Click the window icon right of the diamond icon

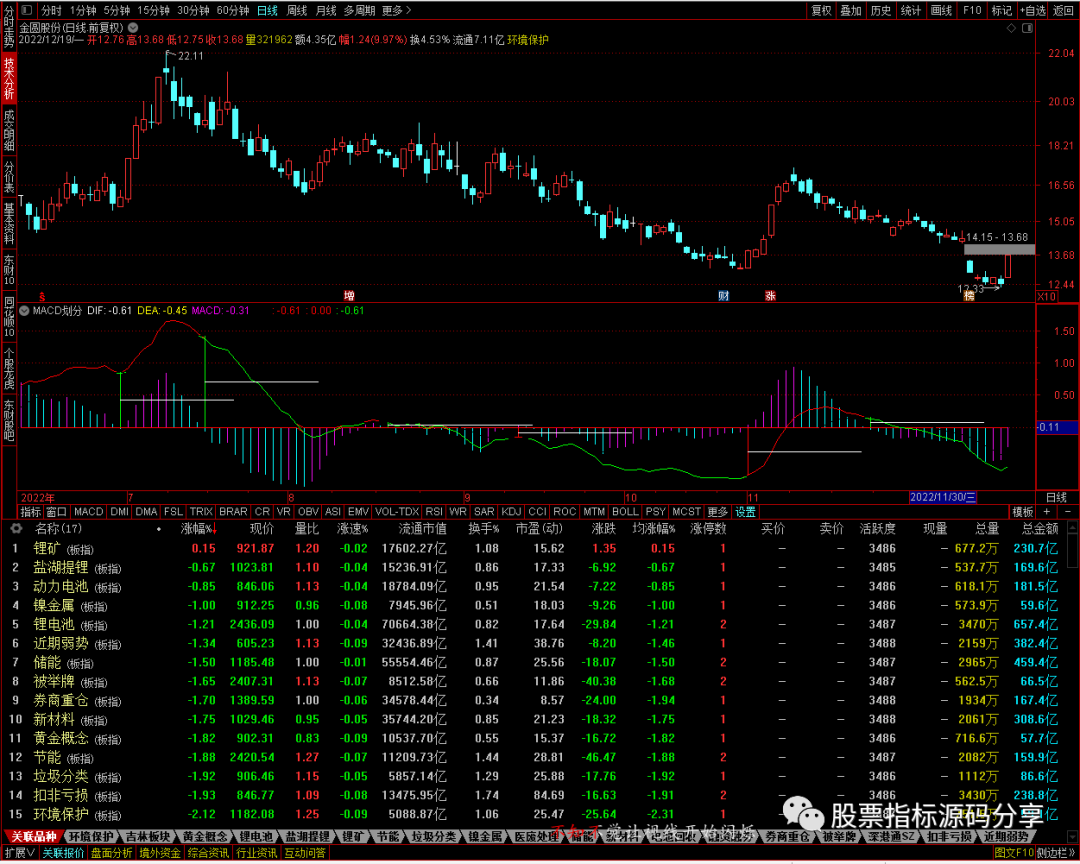point(1027,28)
